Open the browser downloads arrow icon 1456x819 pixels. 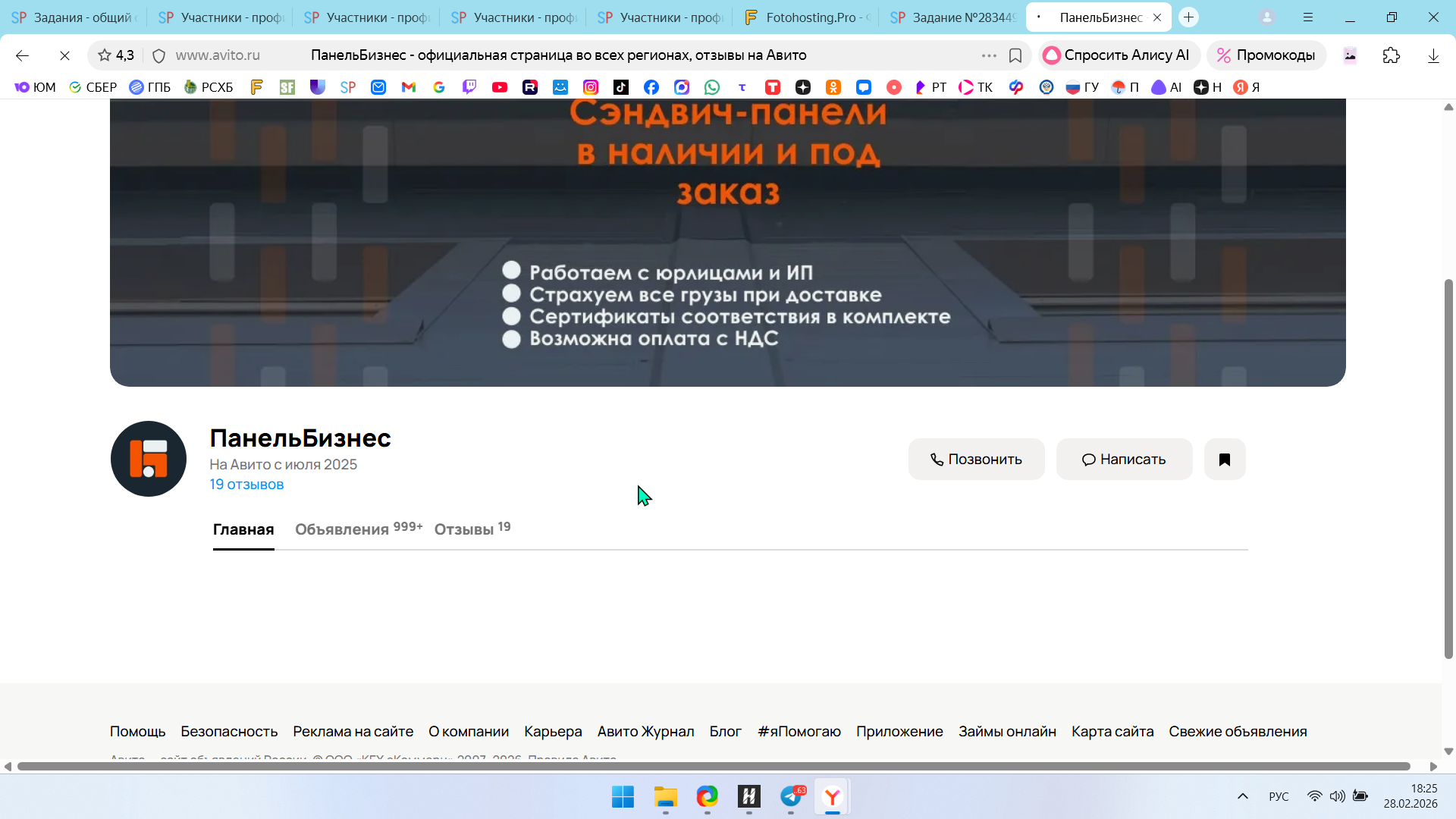1433,55
